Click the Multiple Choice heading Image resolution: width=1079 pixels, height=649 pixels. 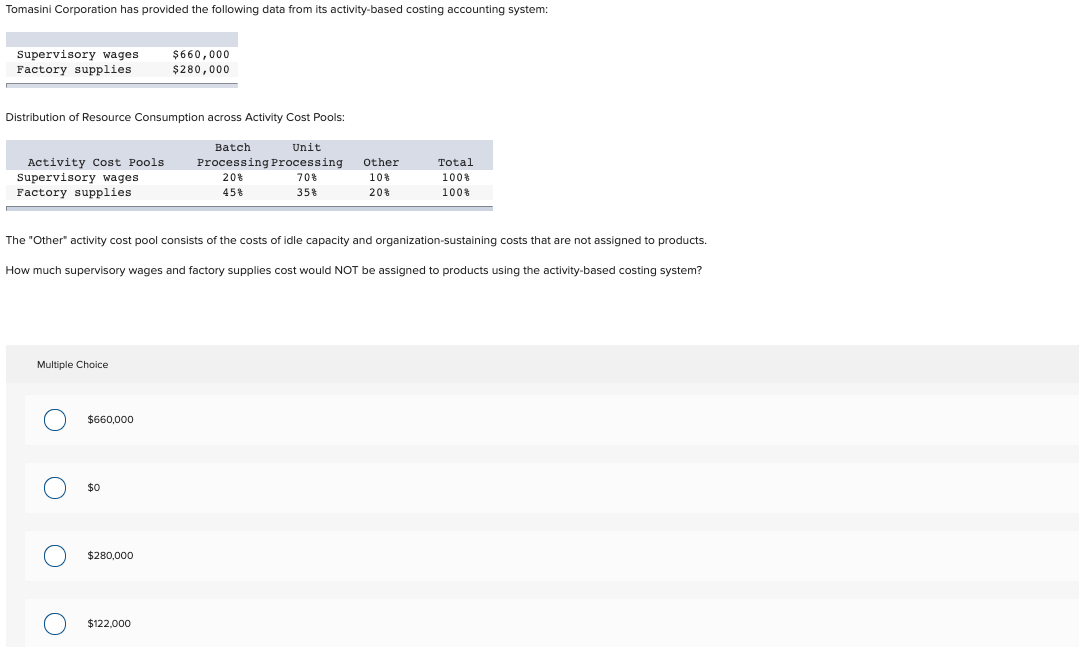point(72,364)
